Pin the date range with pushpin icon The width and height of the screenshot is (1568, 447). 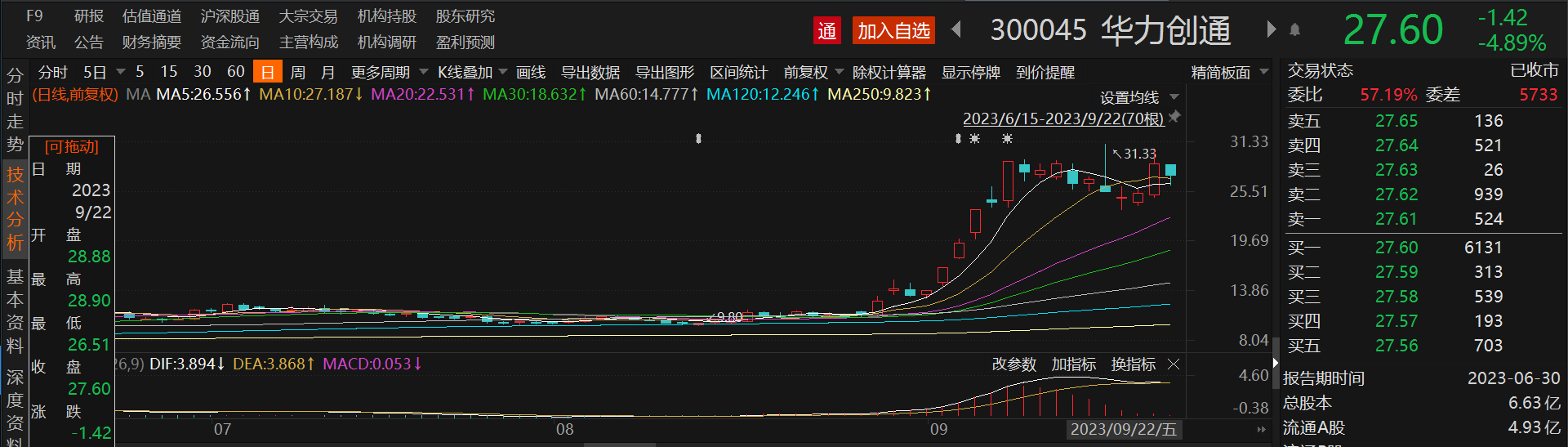[x=1175, y=118]
